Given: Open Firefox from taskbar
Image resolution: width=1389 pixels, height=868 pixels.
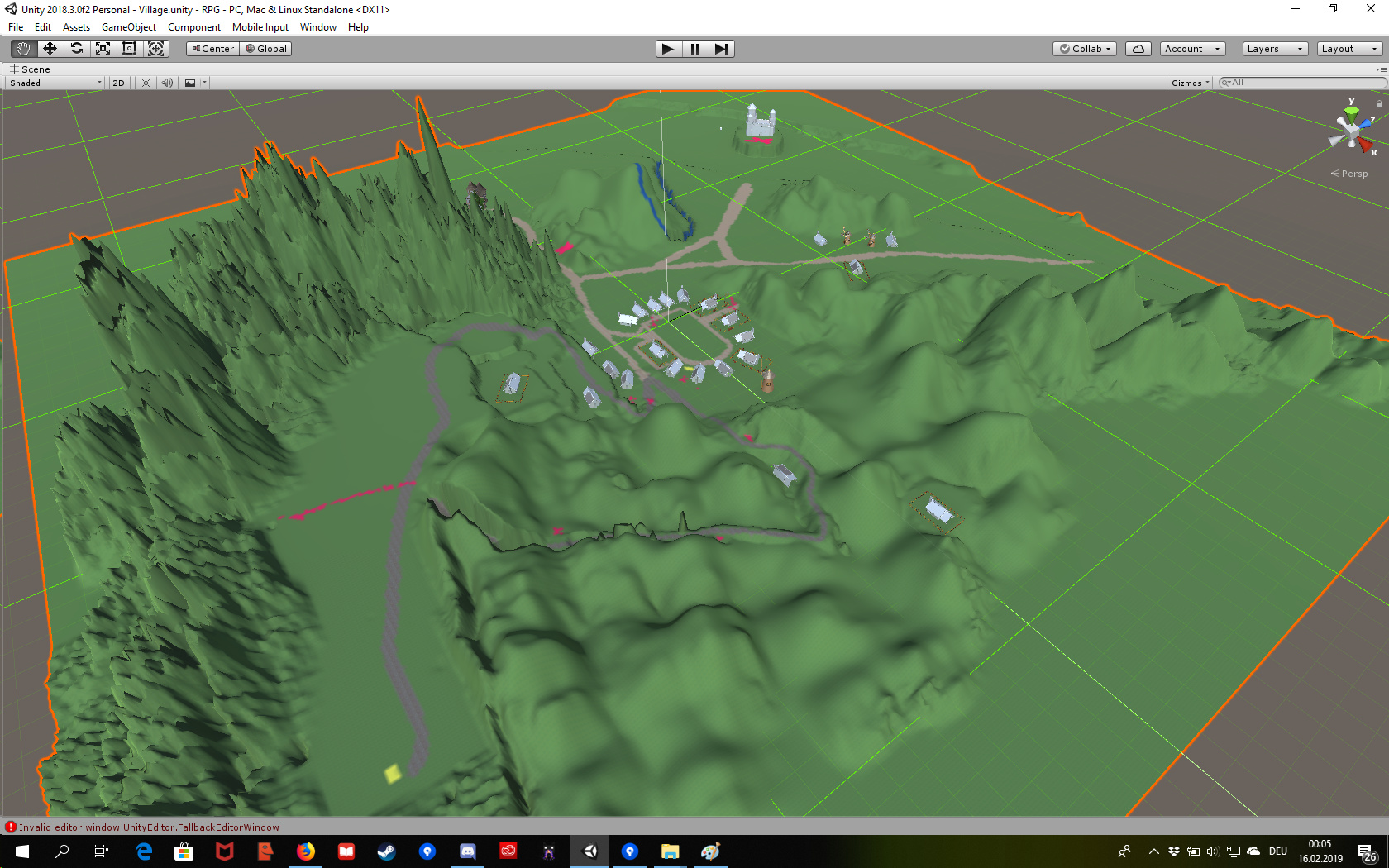Looking at the screenshot, I should (306, 851).
